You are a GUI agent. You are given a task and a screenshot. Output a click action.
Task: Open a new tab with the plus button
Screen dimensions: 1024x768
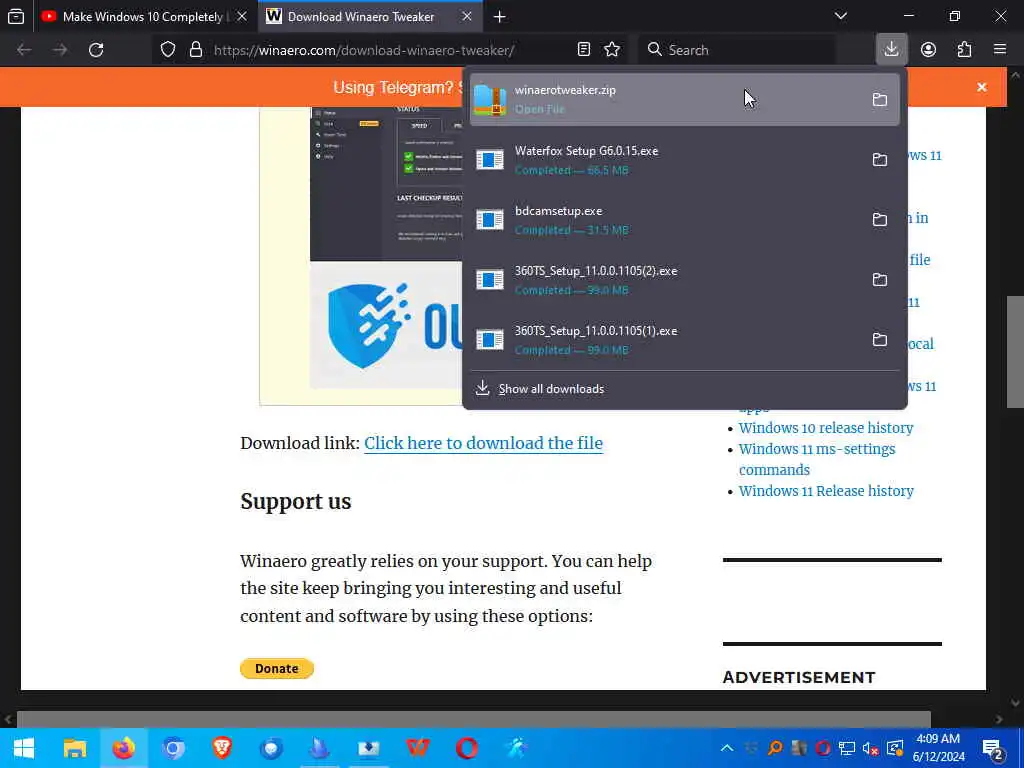(x=500, y=16)
